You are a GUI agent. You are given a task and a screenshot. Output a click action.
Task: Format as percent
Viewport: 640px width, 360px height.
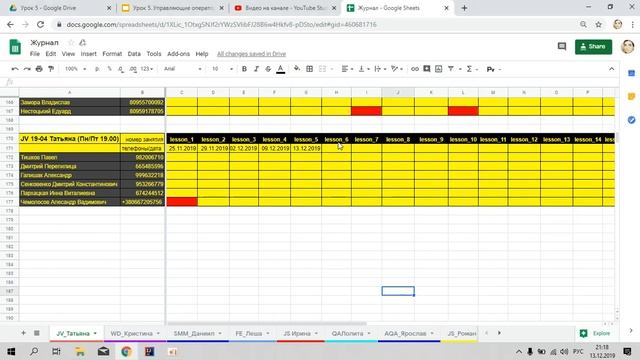click(109, 69)
